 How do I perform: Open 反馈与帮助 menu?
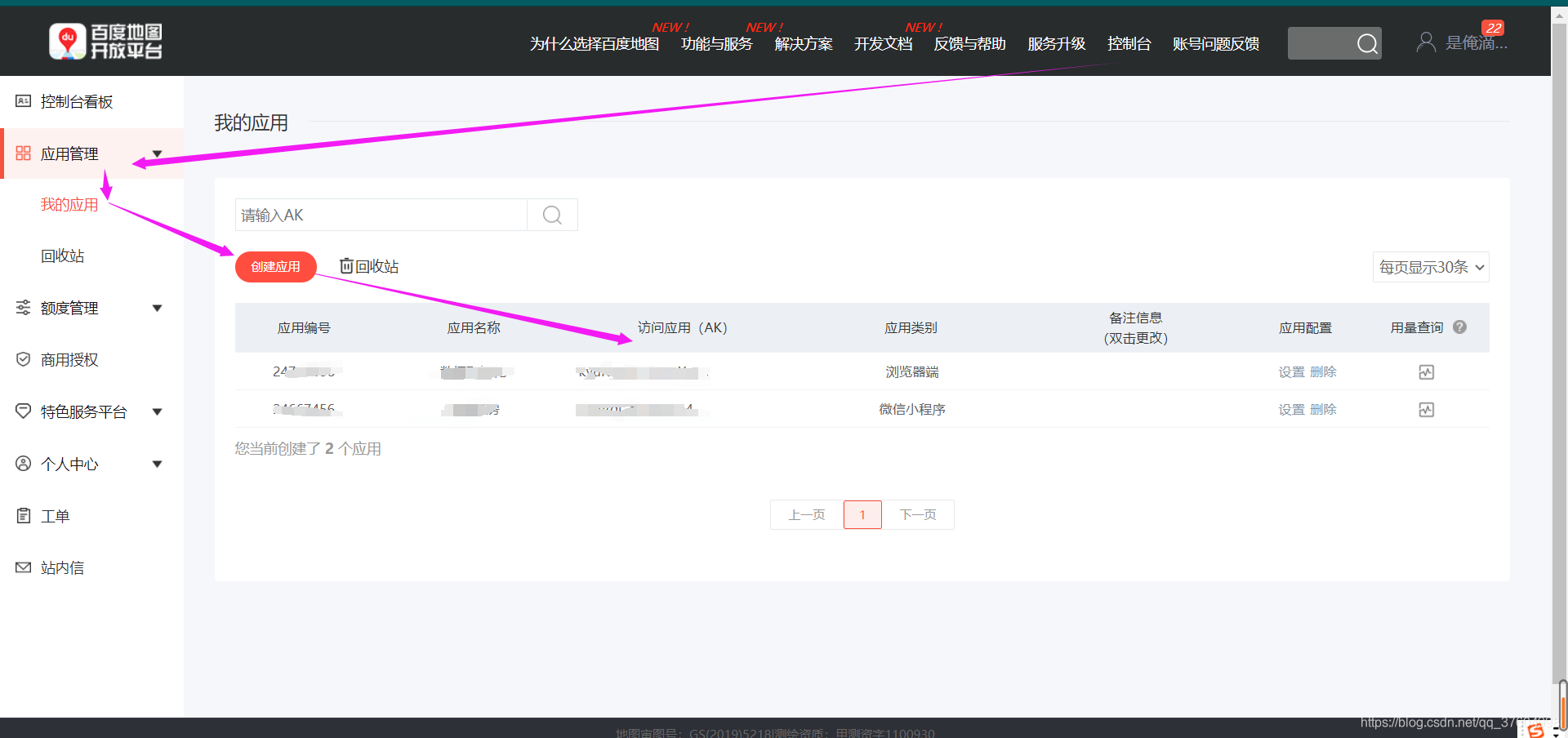click(x=969, y=43)
